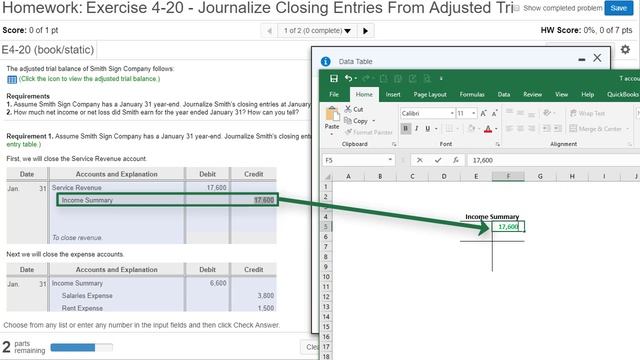Check the Show completed problem box

coord(517,8)
